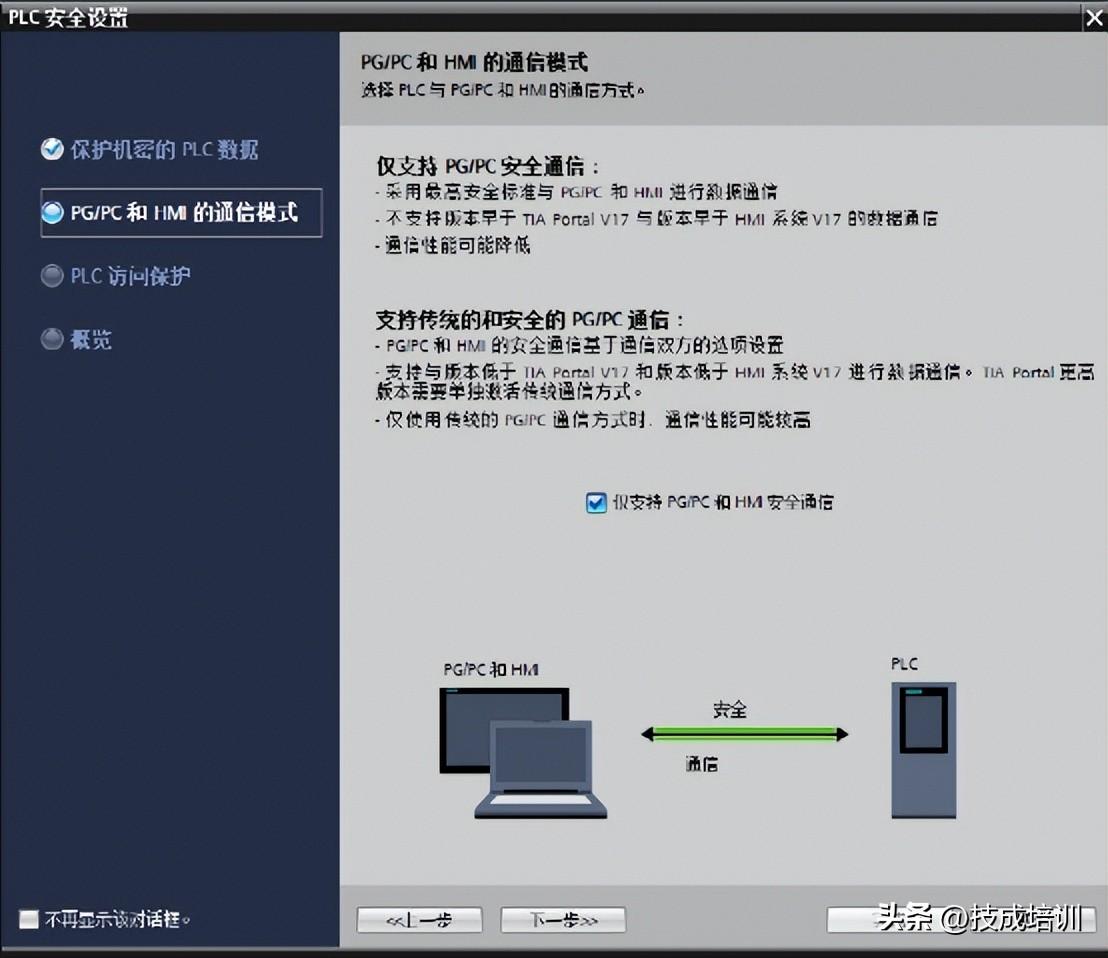Click the gray circle icon beside PLC 访问保护
This screenshot has height=958, width=1108.
click(52, 276)
